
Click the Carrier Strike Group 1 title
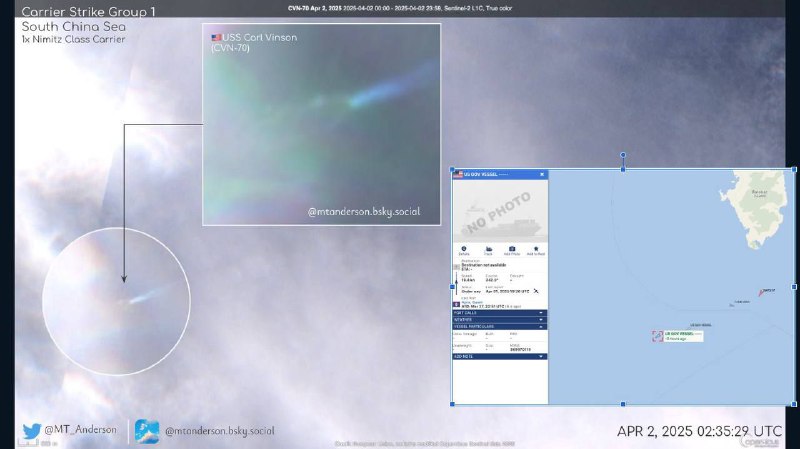(89, 12)
